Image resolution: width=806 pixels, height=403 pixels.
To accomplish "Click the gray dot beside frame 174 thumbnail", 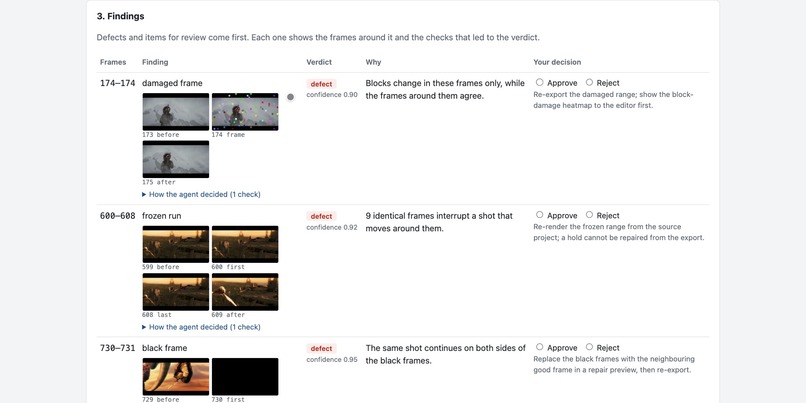I will pos(290,97).
